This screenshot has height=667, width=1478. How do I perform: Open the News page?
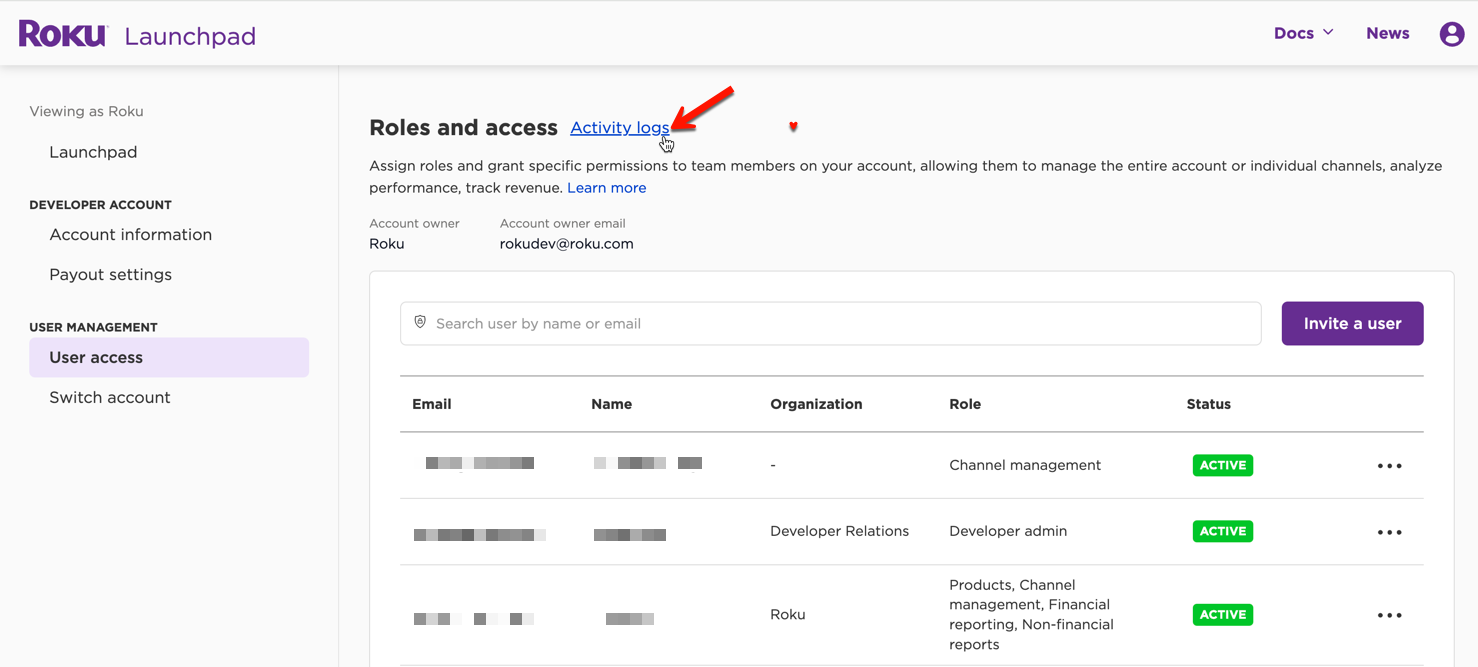pyautogui.click(x=1387, y=33)
